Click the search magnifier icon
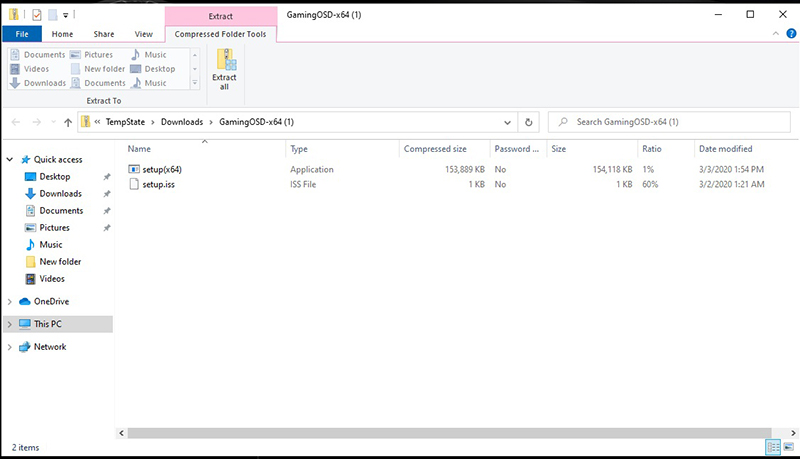 click(563, 122)
